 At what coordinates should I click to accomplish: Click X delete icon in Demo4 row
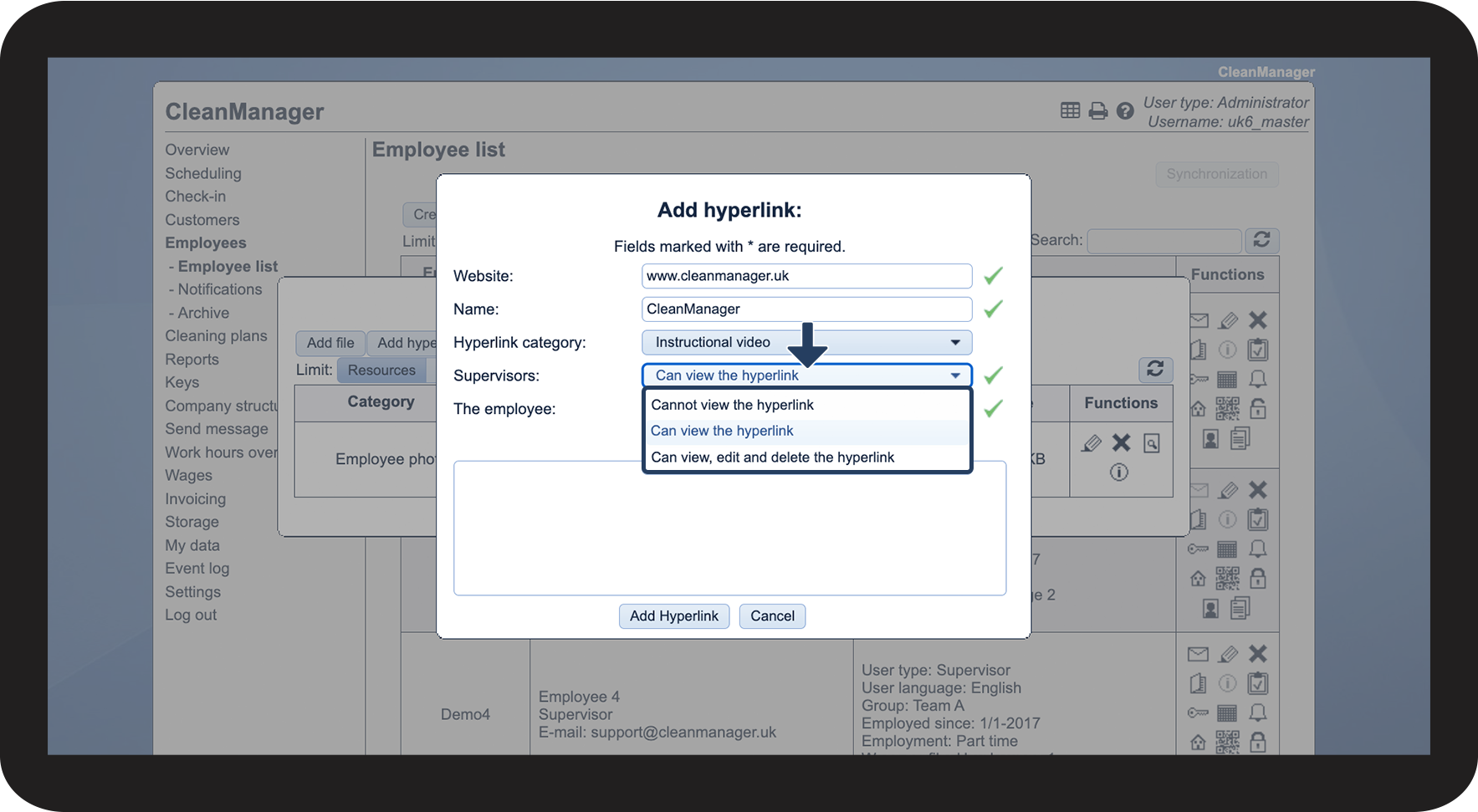(x=1257, y=654)
